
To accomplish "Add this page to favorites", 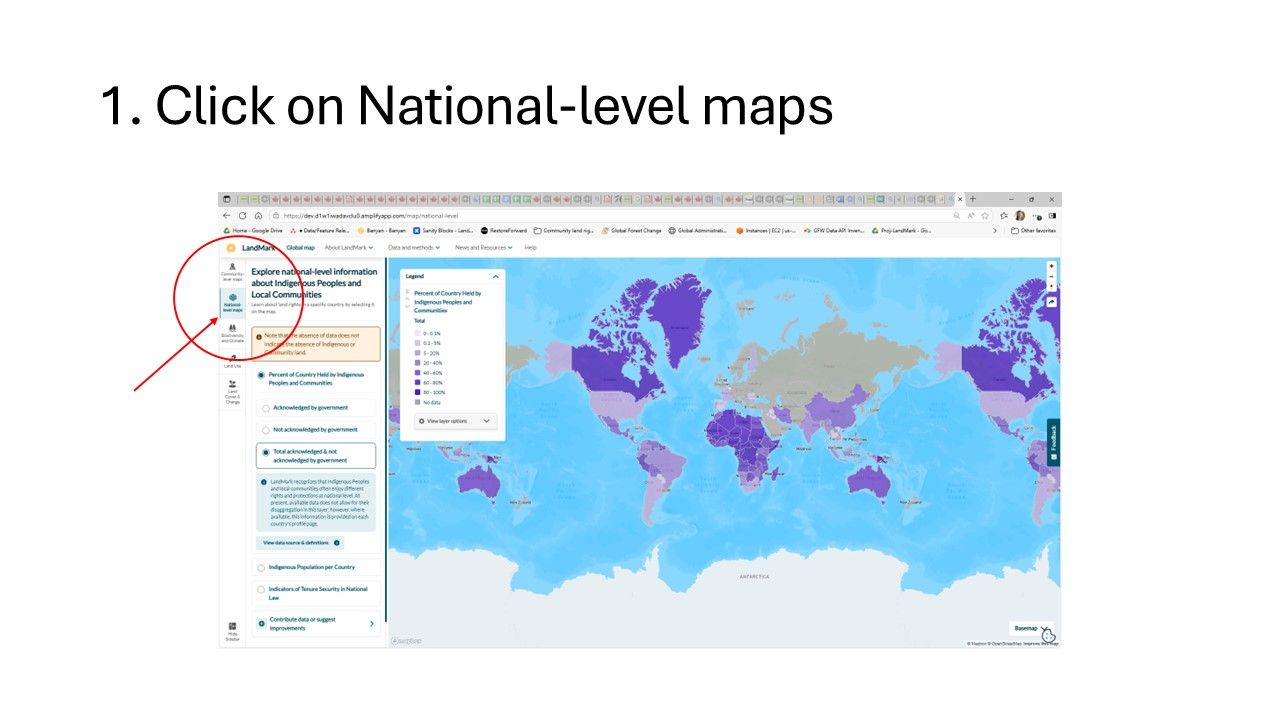I will coord(985,215).
